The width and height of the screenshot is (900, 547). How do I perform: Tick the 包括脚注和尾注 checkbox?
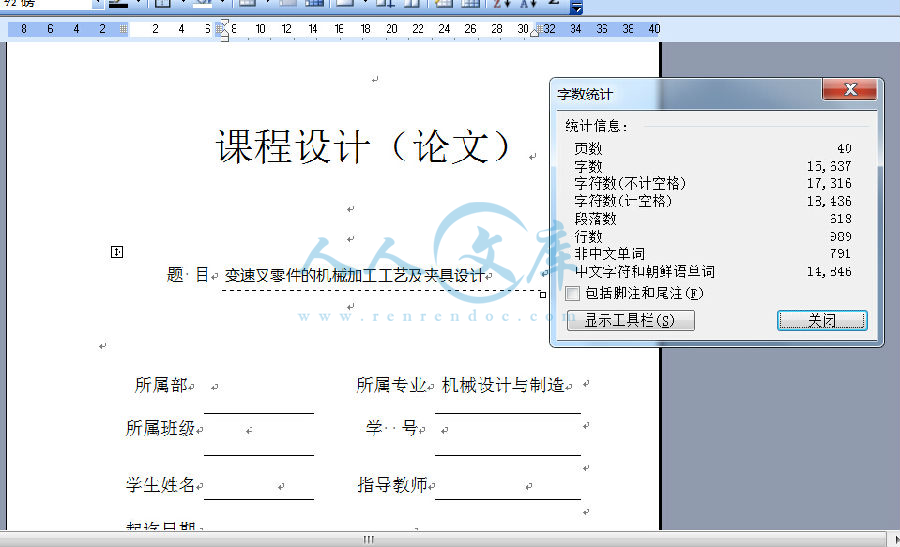click(572, 294)
